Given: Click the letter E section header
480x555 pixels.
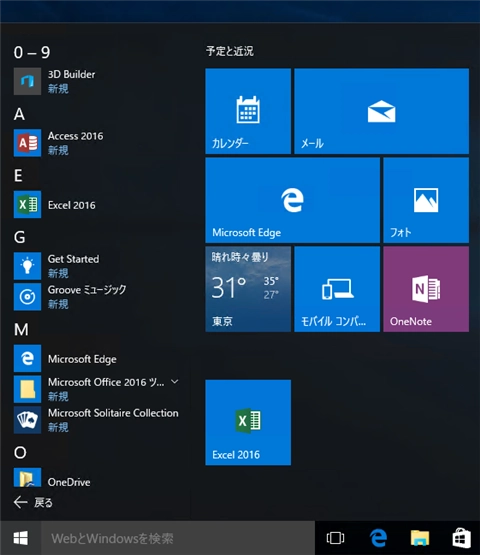Looking at the screenshot, I should tap(18, 176).
